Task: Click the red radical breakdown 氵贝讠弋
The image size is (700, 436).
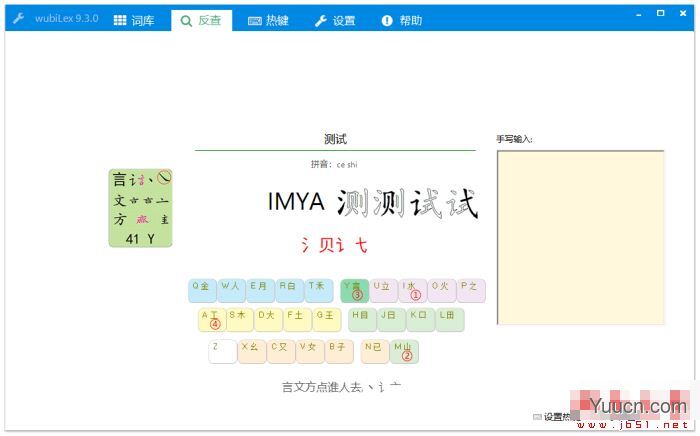Action: [x=334, y=245]
